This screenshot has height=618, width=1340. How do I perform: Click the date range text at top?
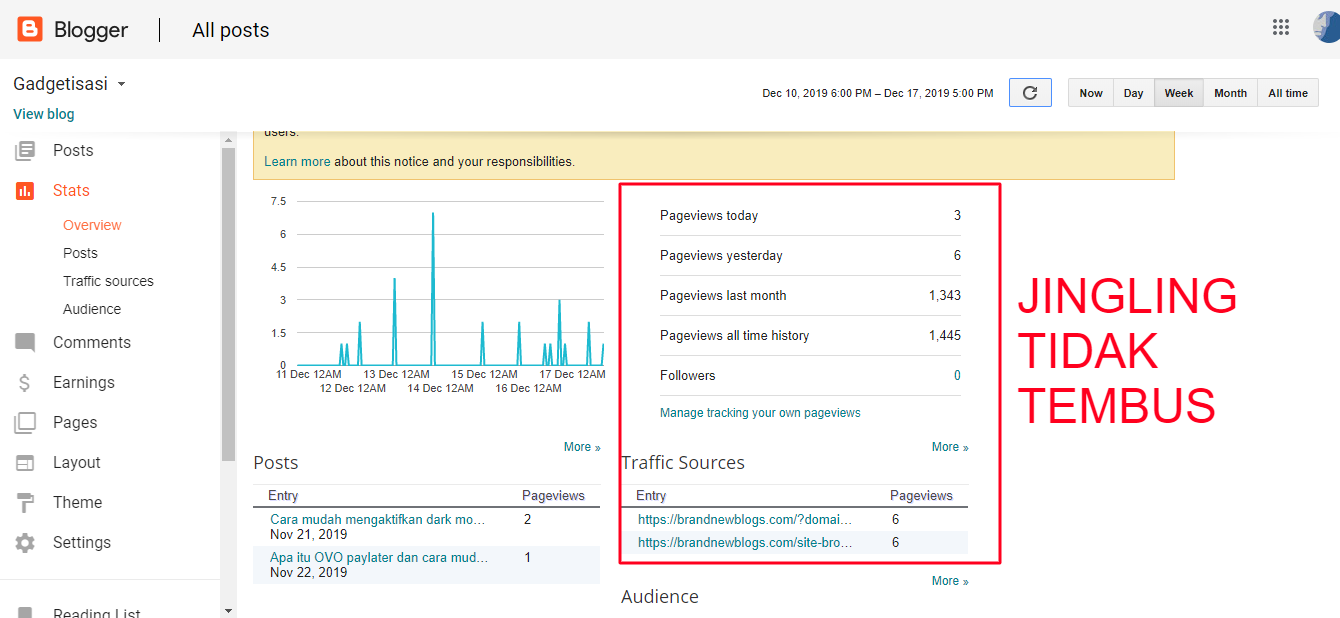(x=878, y=93)
